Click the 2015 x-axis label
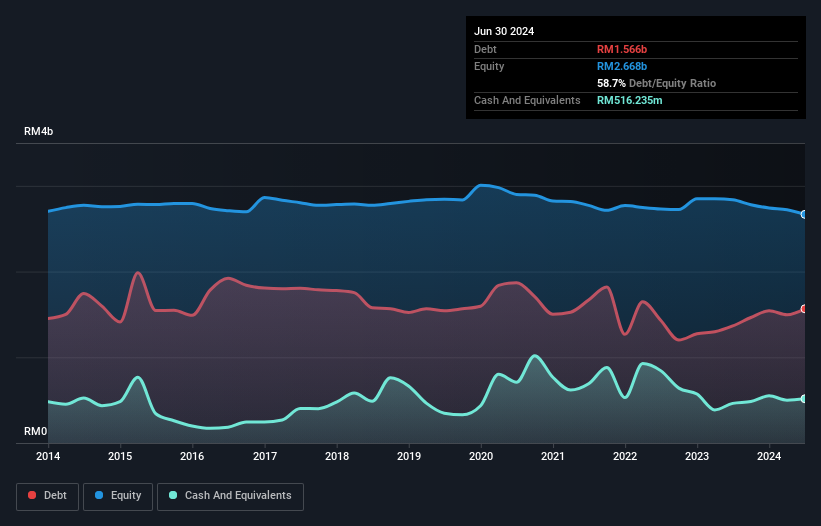Image resolution: width=821 pixels, height=526 pixels. [120, 456]
